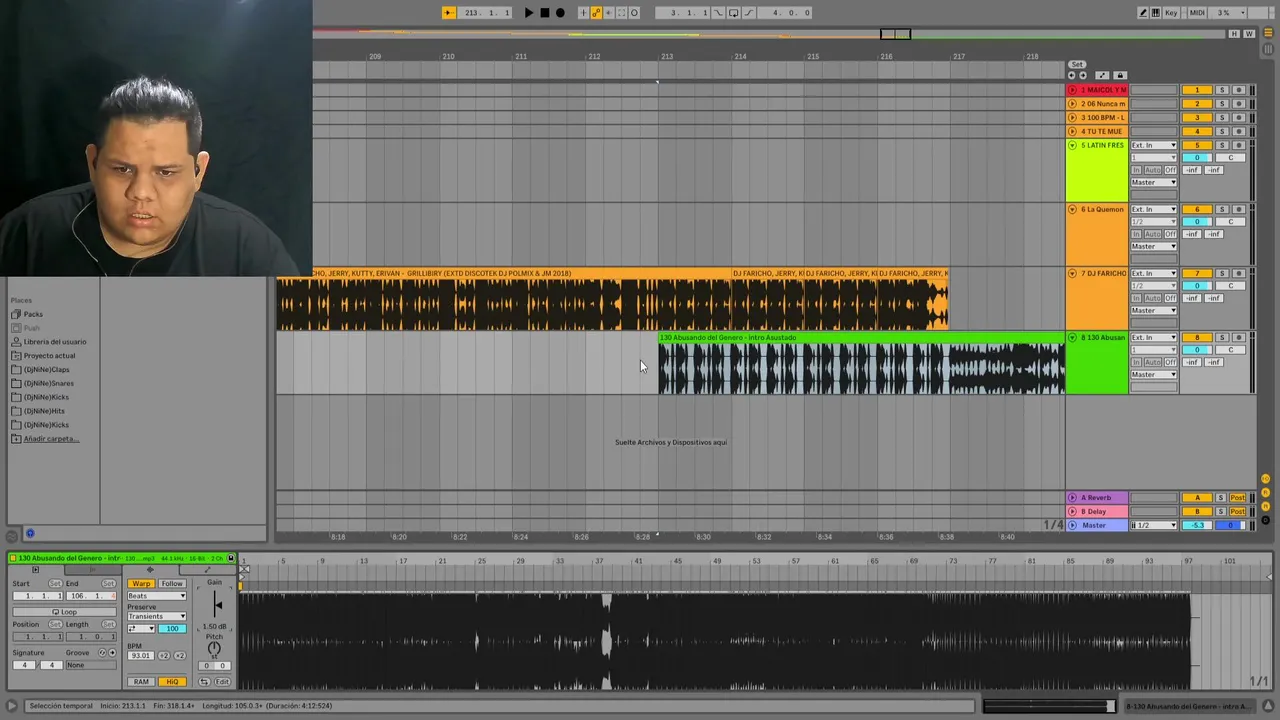Select B Delay return track

tap(1097, 511)
